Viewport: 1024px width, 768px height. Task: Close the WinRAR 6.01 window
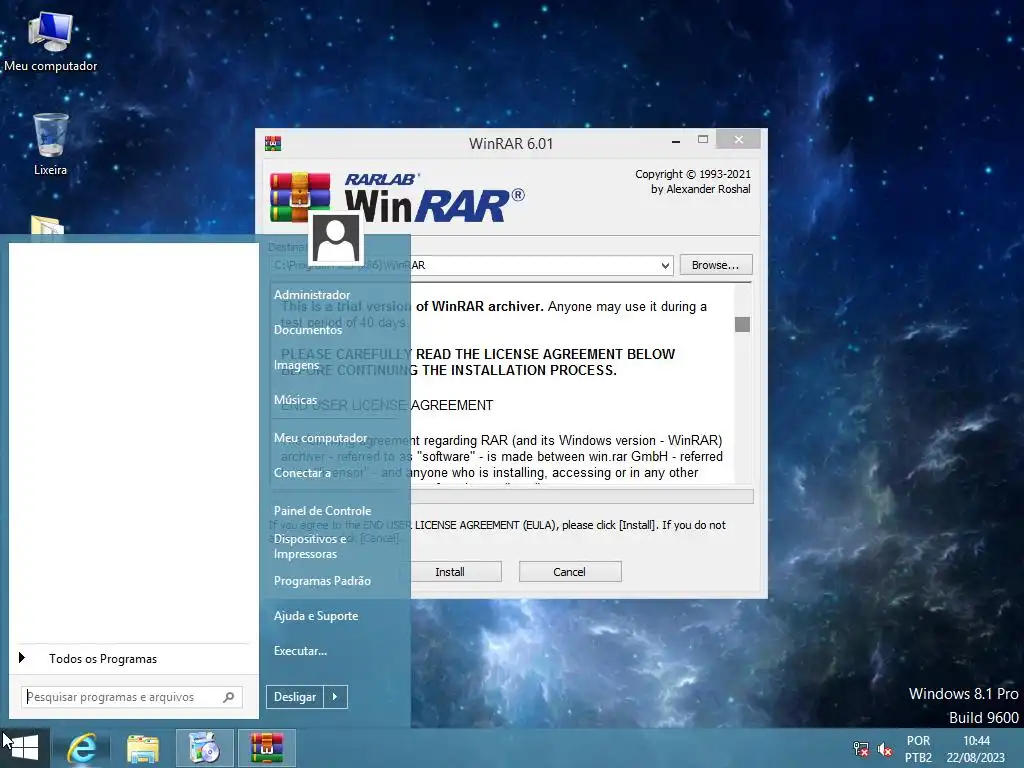tap(739, 139)
